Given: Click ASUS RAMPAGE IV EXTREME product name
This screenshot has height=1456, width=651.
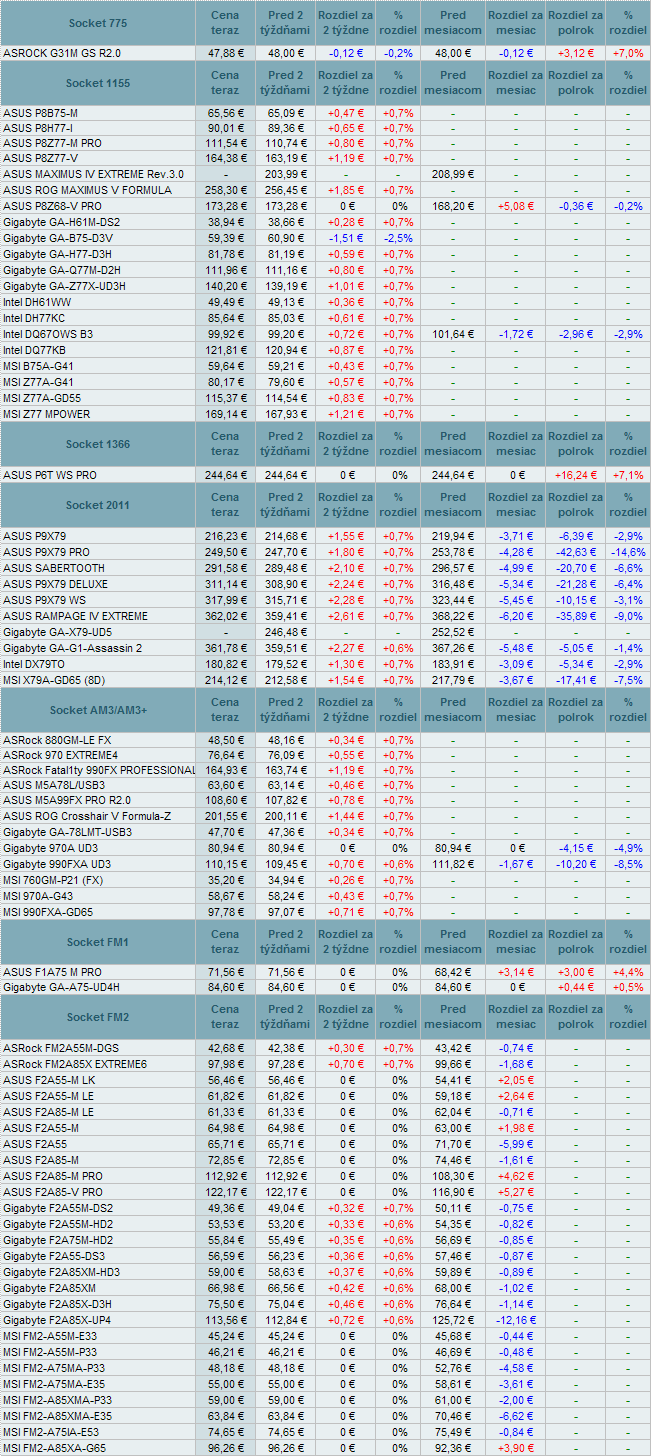Looking at the screenshot, I should click(76, 616).
